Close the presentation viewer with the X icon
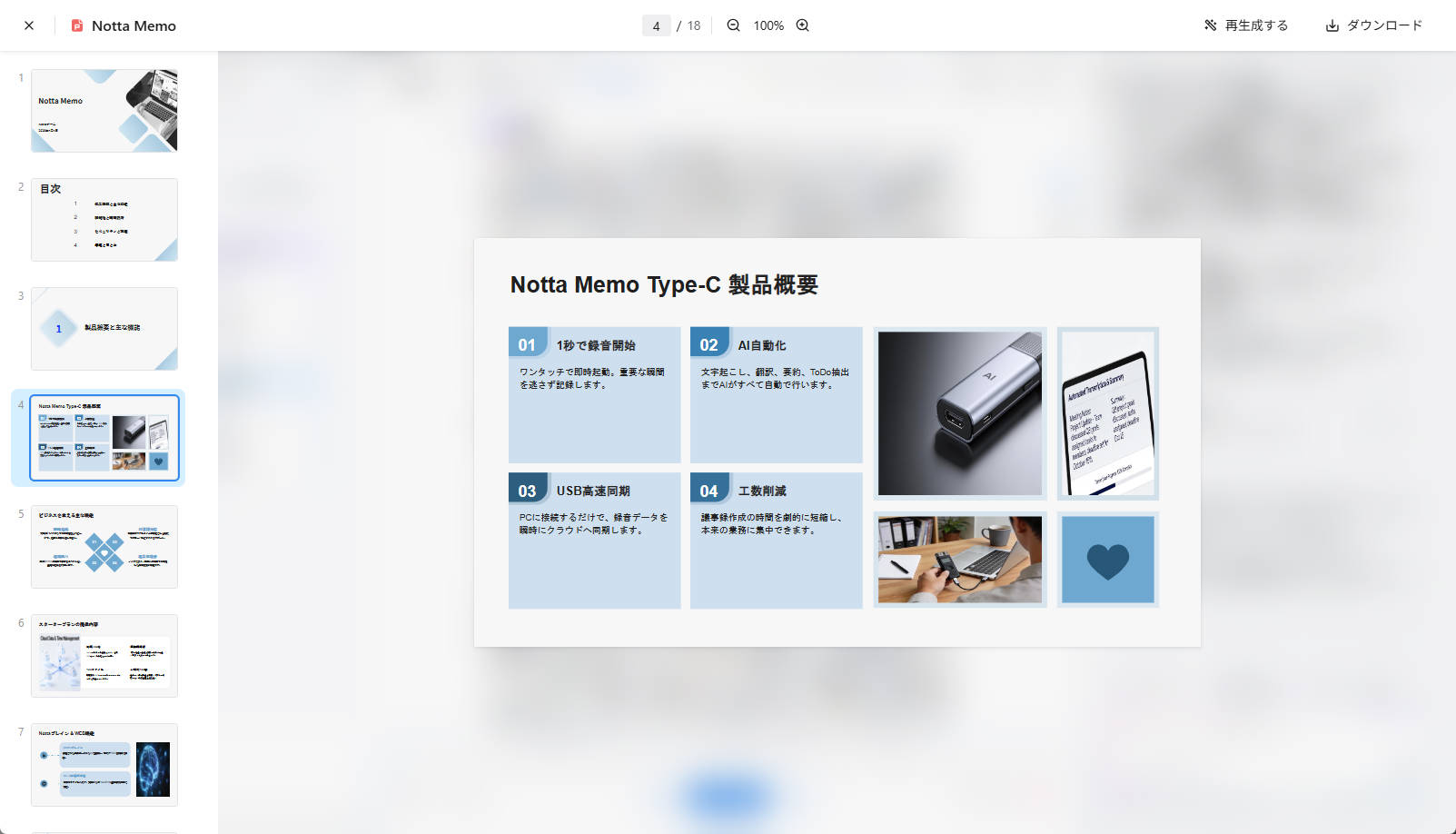 [x=29, y=25]
